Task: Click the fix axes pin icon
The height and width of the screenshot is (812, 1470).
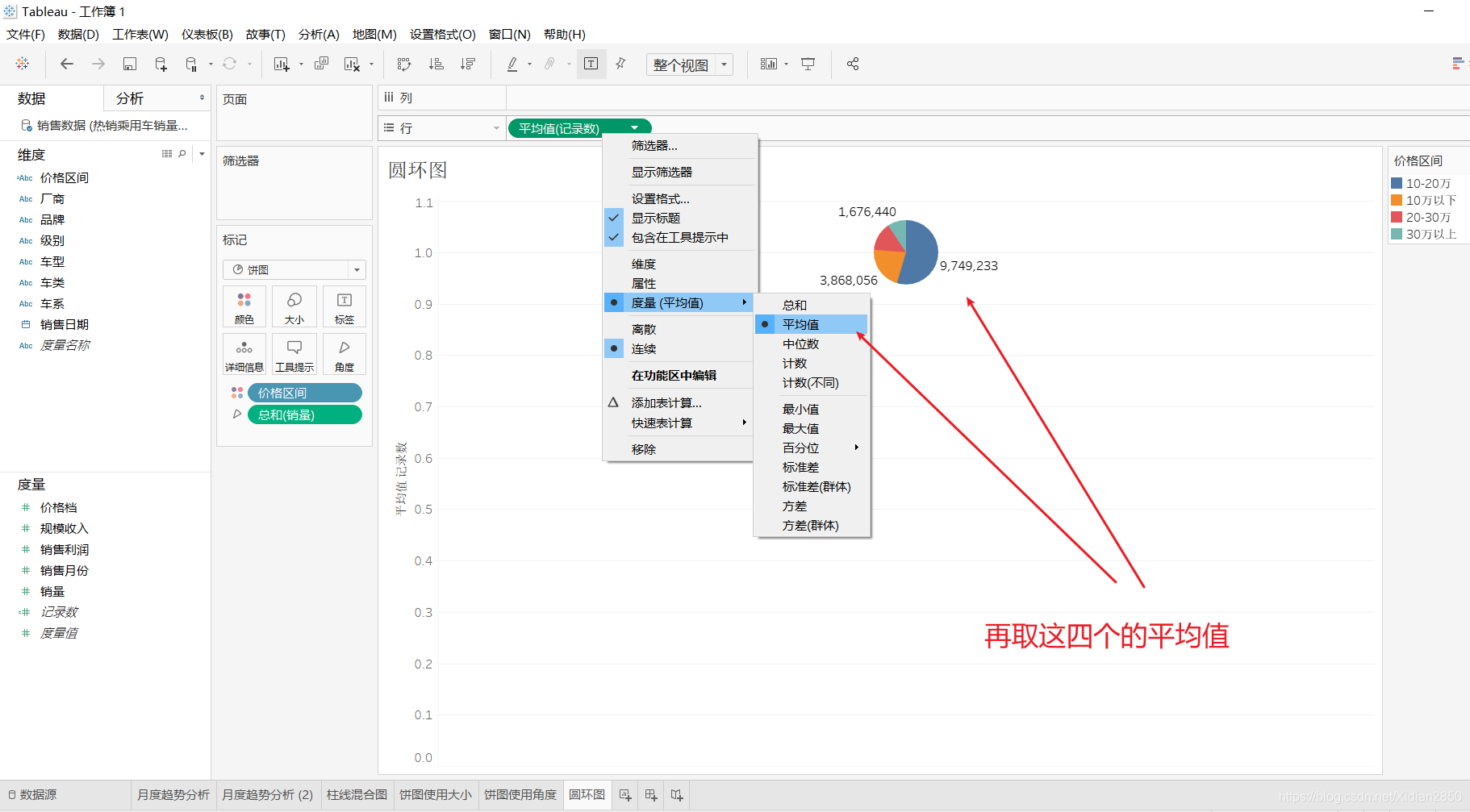Action: pos(620,64)
